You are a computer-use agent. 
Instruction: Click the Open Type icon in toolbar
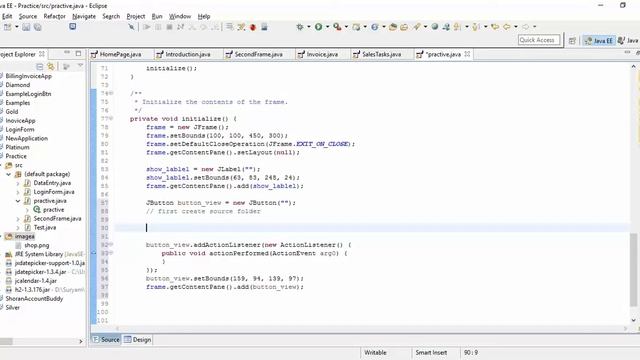(393, 27)
